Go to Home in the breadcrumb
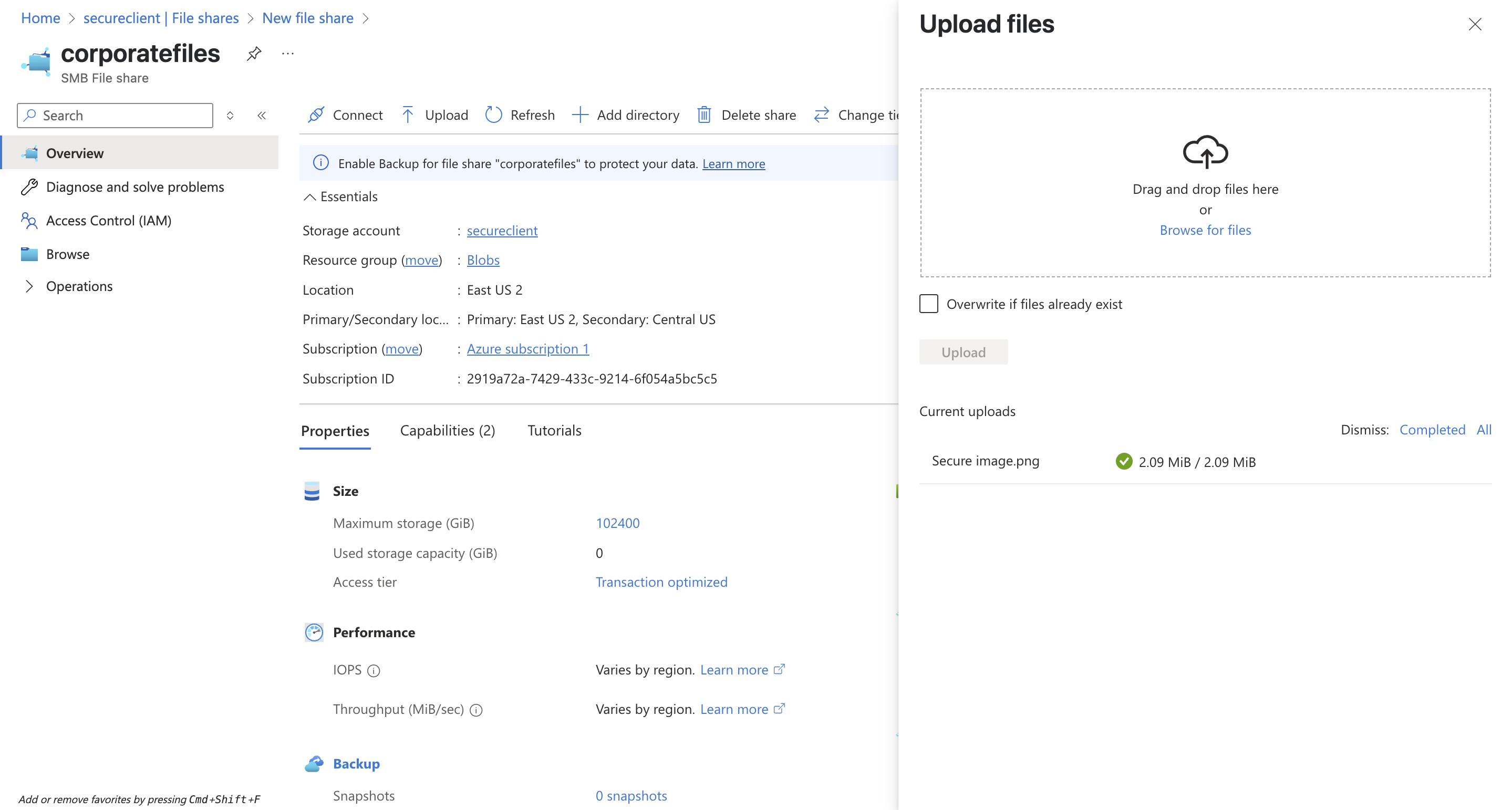This screenshot has width=1512, height=810. point(40,18)
